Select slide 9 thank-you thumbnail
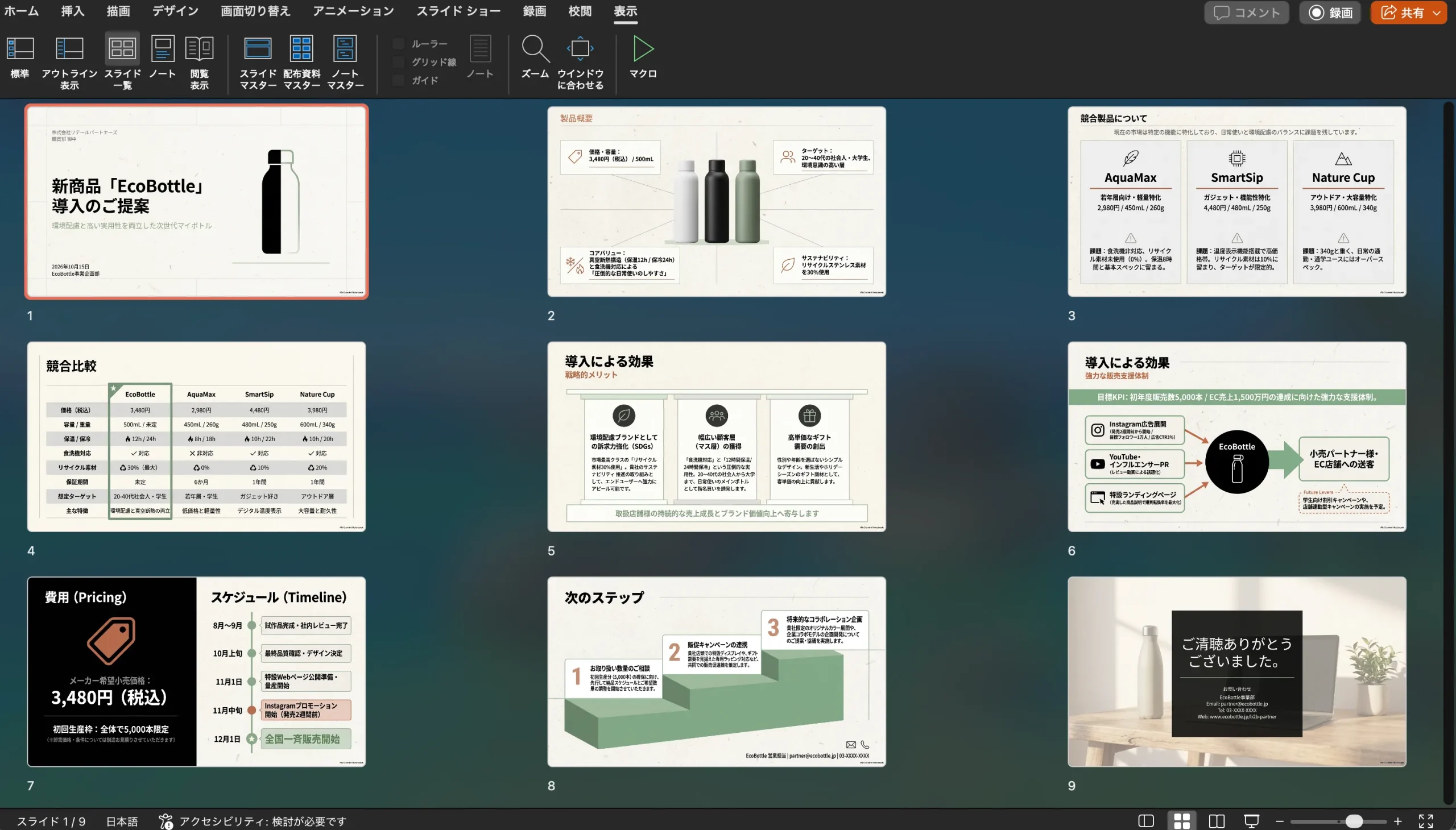1456x830 pixels. click(x=1236, y=671)
